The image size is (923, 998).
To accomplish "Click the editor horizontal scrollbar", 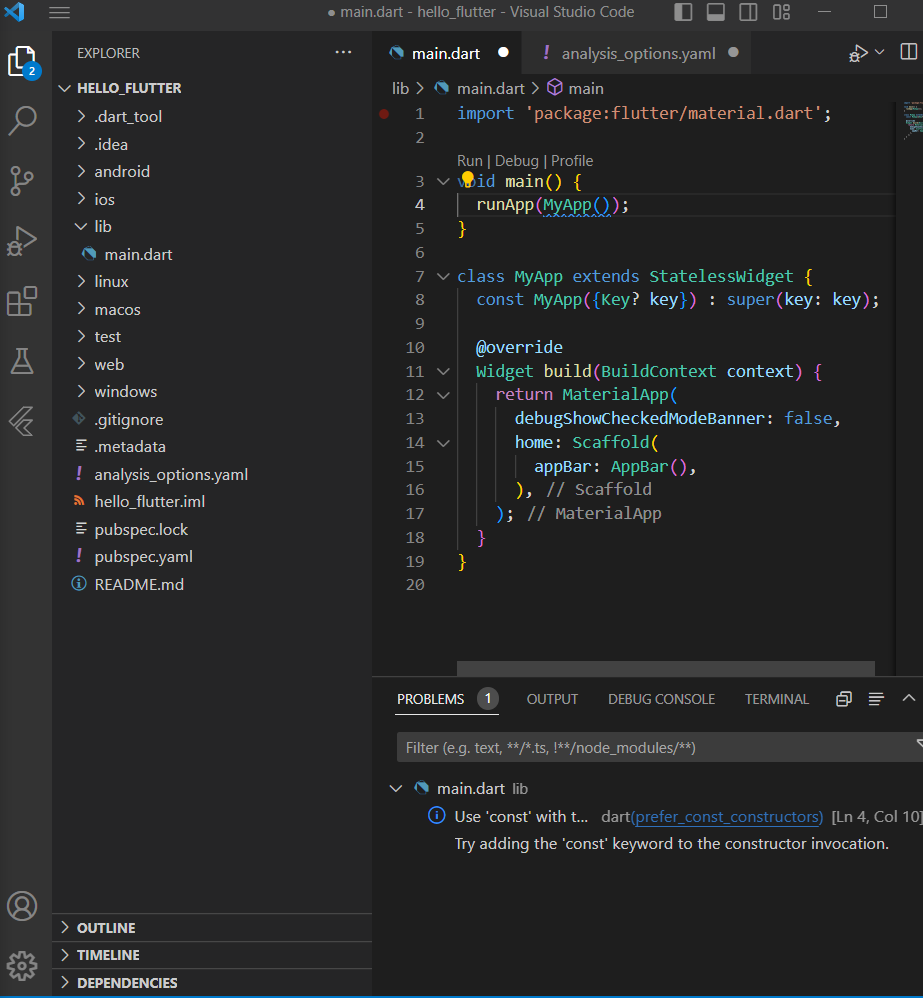I will click(666, 668).
